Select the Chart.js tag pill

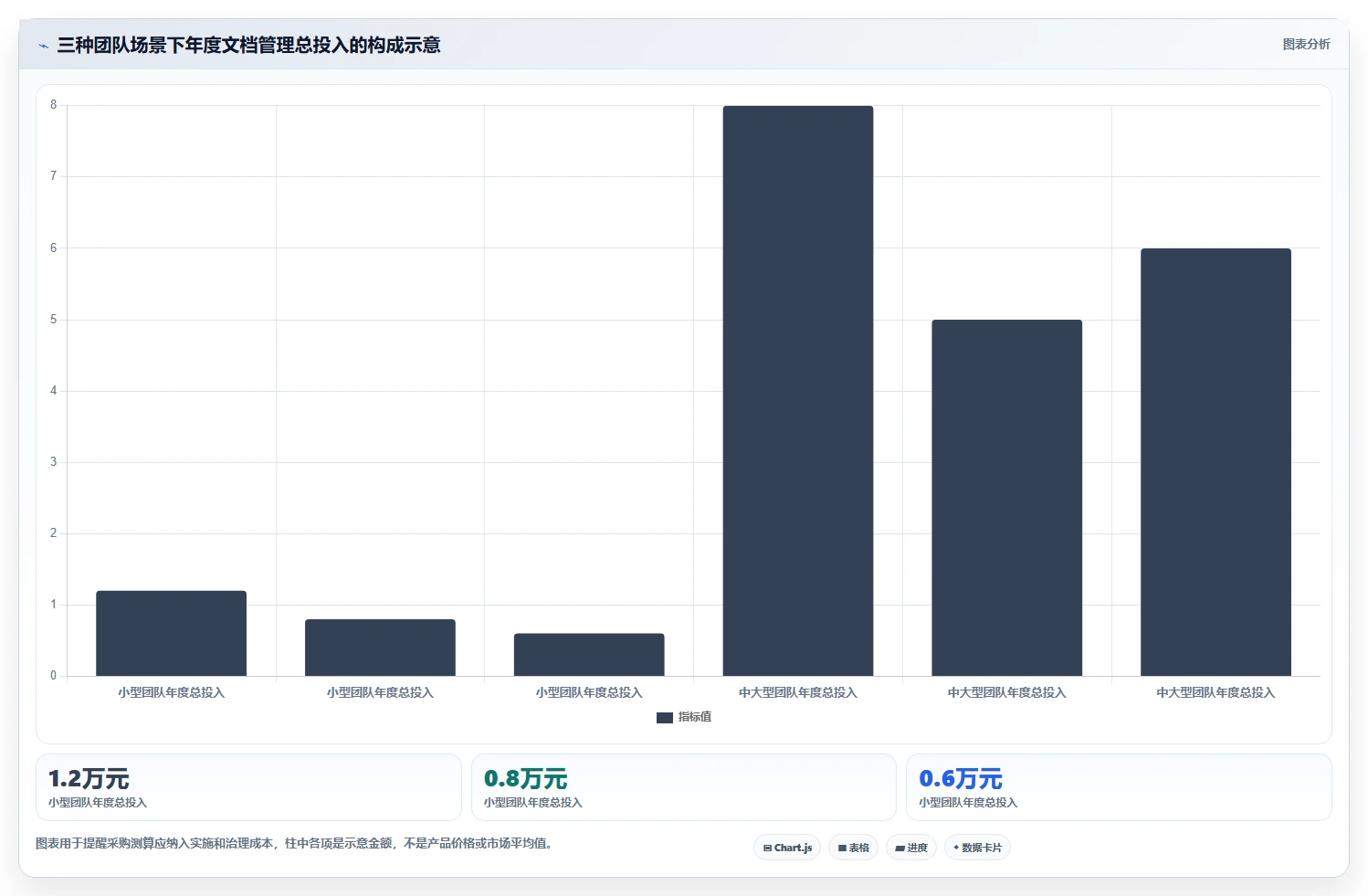787,848
